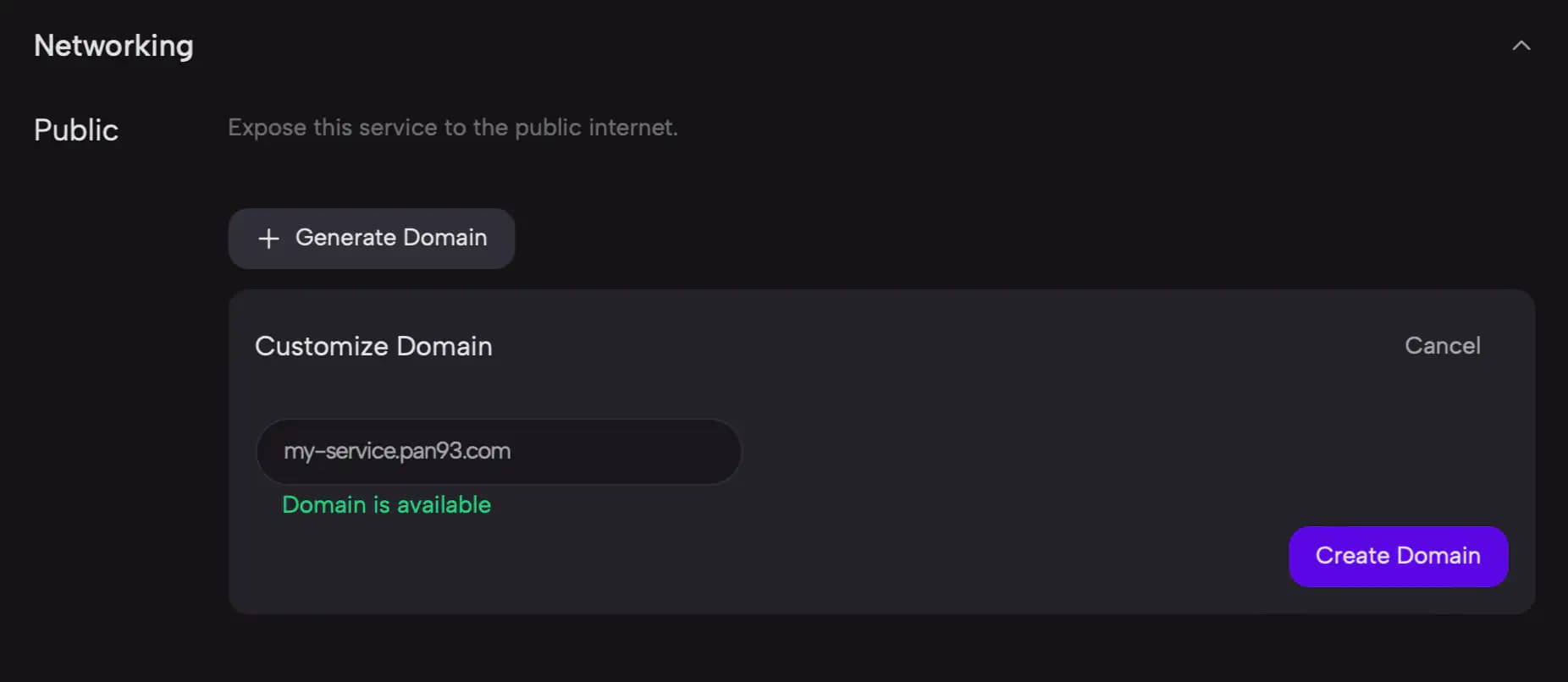Place cursor after 'pan93.com' in the domain field
Image resolution: width=1568 pixels, height=682 pixels.
513,451
